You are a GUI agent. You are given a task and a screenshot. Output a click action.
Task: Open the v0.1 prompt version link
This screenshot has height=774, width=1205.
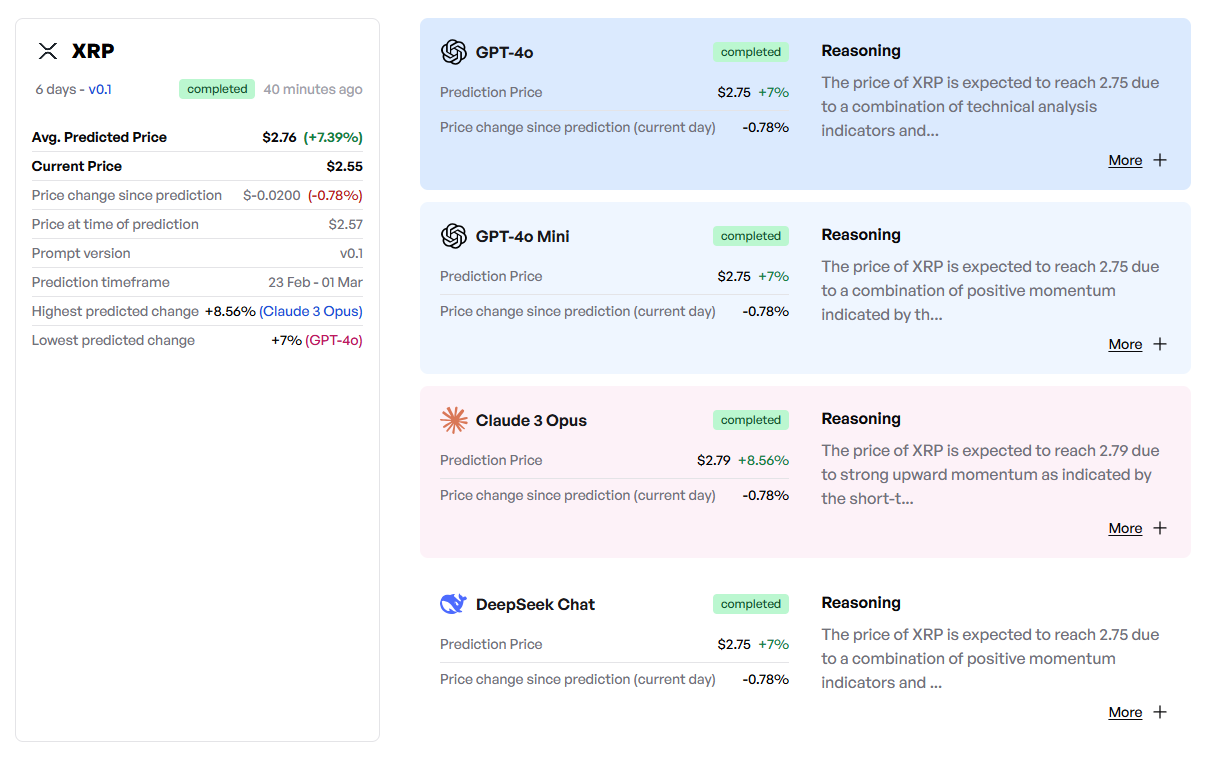point(100,89)
